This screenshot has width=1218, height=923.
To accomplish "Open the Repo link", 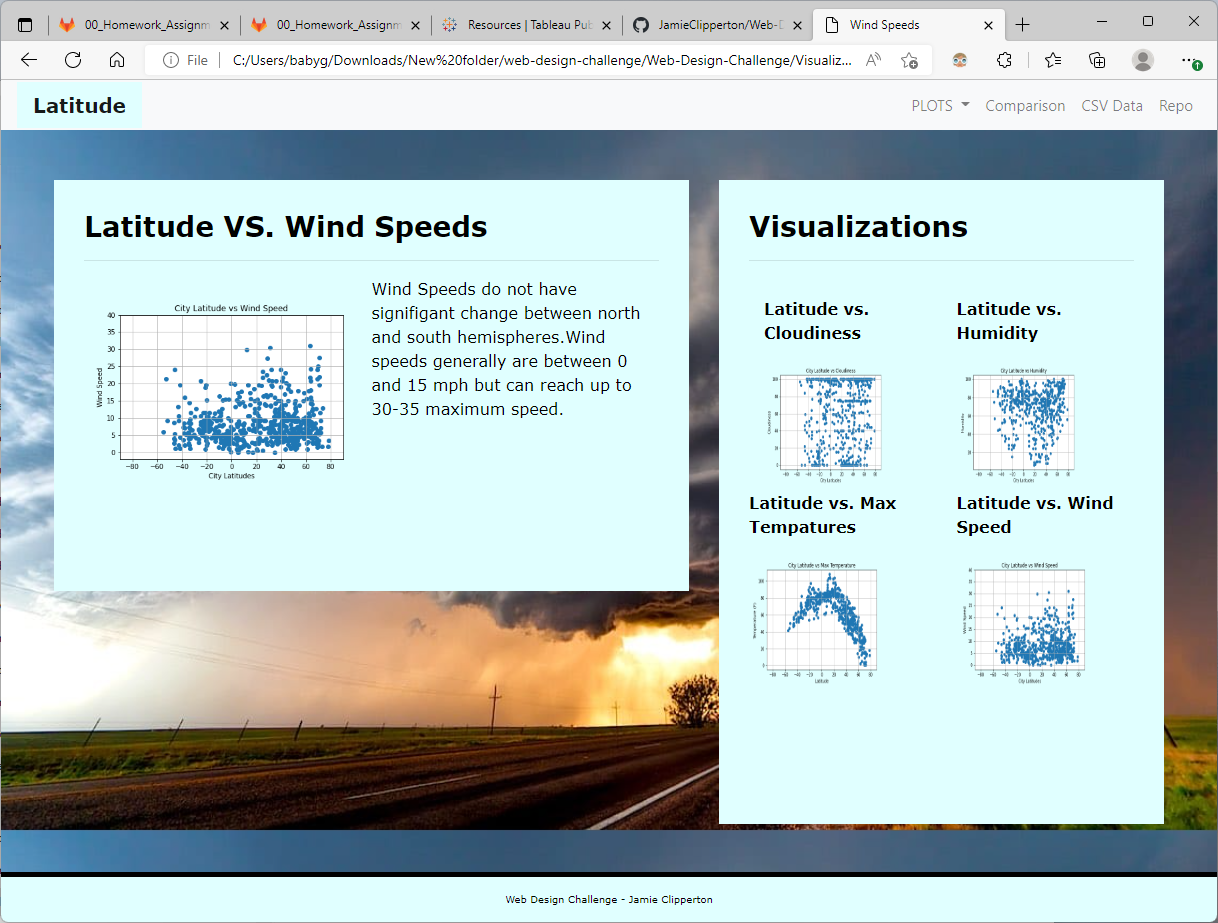I will 1176,105.
